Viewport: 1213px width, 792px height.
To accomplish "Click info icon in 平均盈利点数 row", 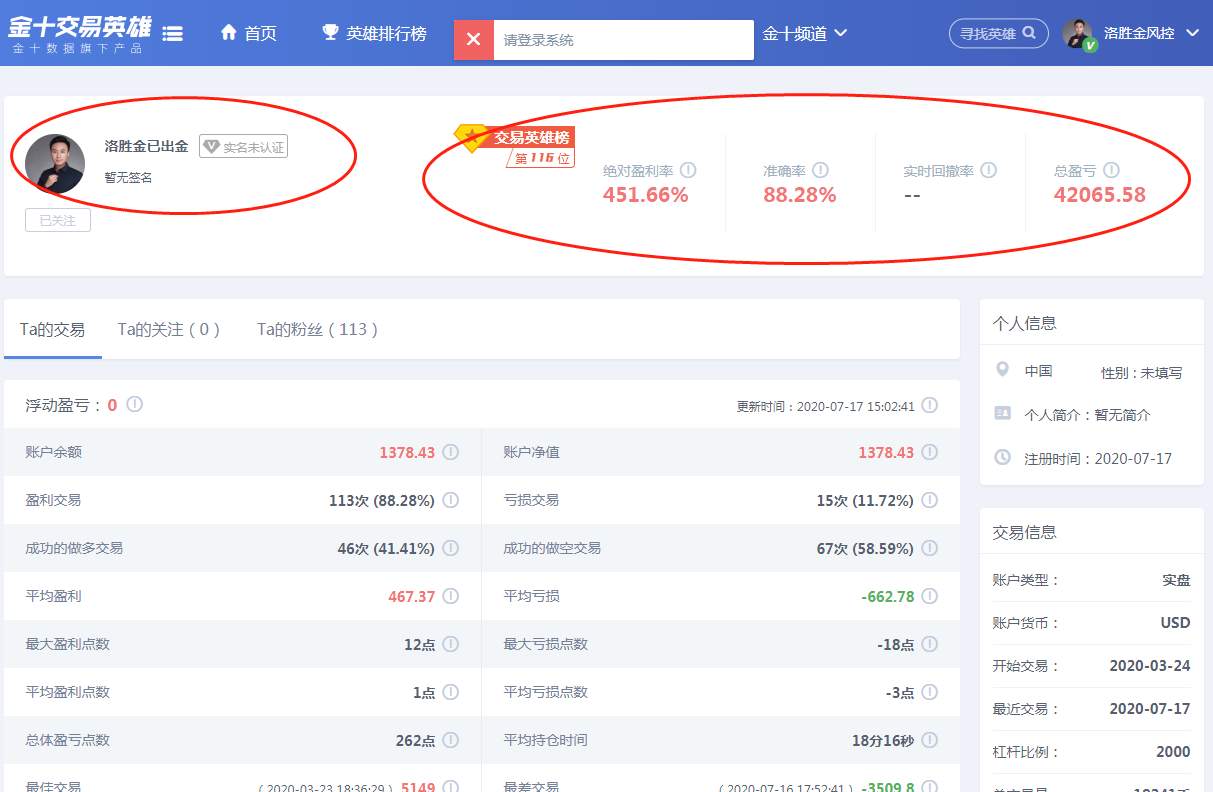I will click(451, 692).
